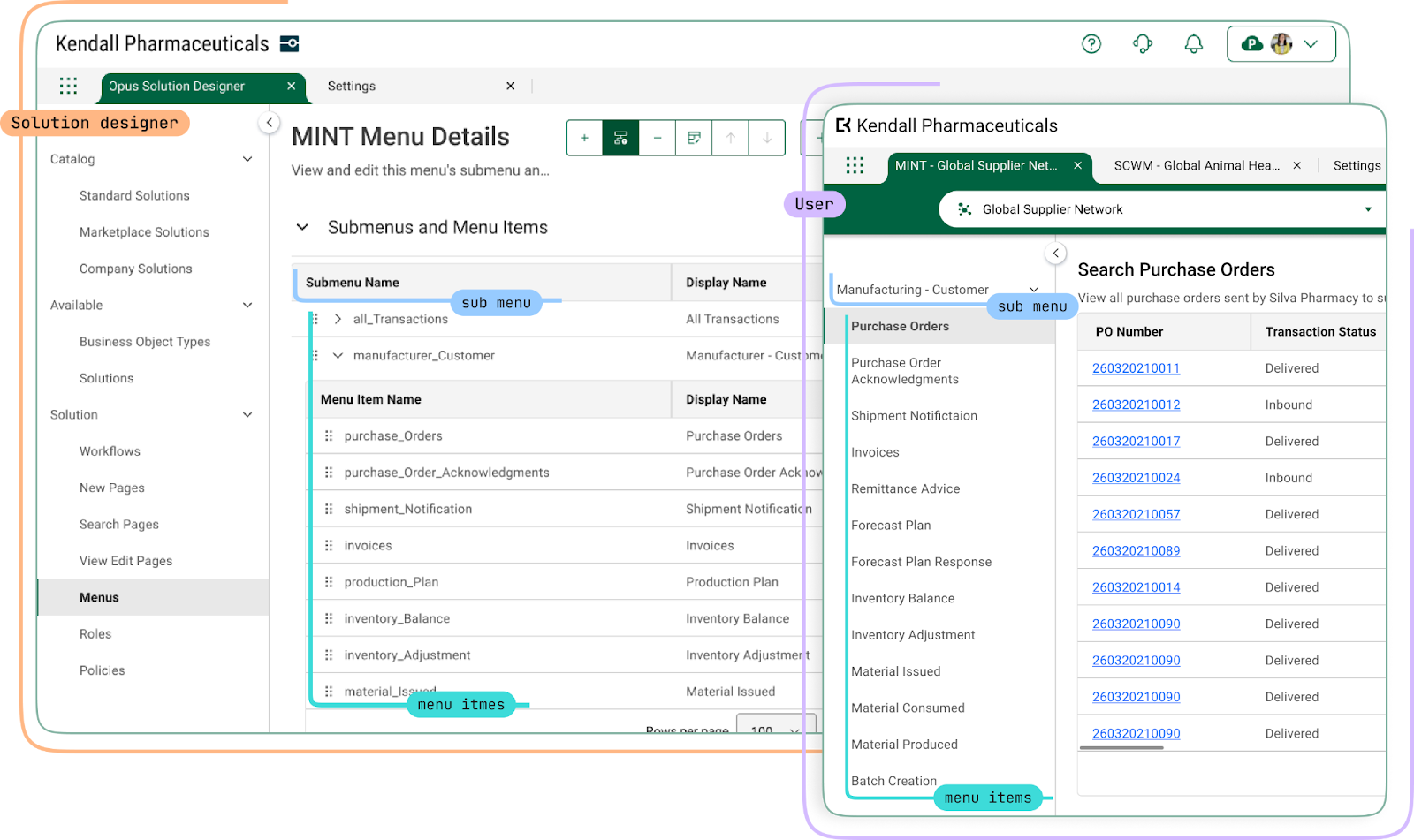Viewport: 1414px width, 840px height.
Task: Open the app grid launcher in Solution Designer window
Action: [x=68, y=86]
